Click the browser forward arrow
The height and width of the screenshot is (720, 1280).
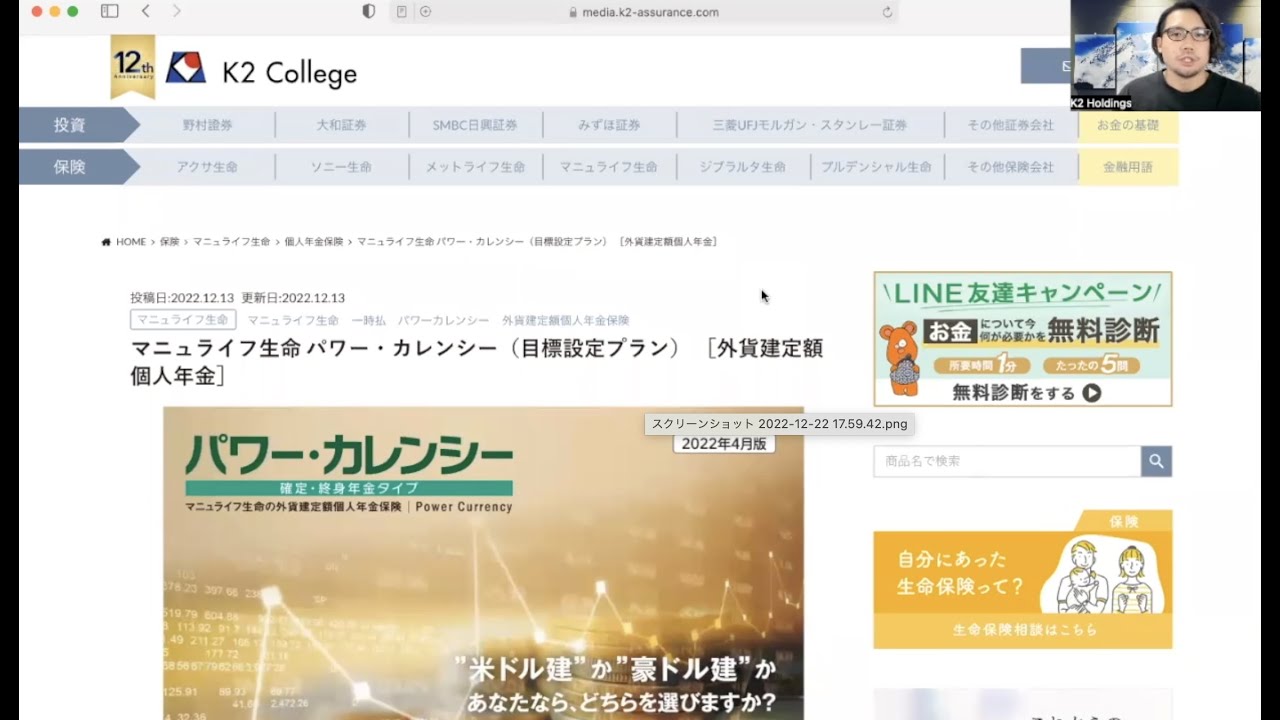pos(177,11)
